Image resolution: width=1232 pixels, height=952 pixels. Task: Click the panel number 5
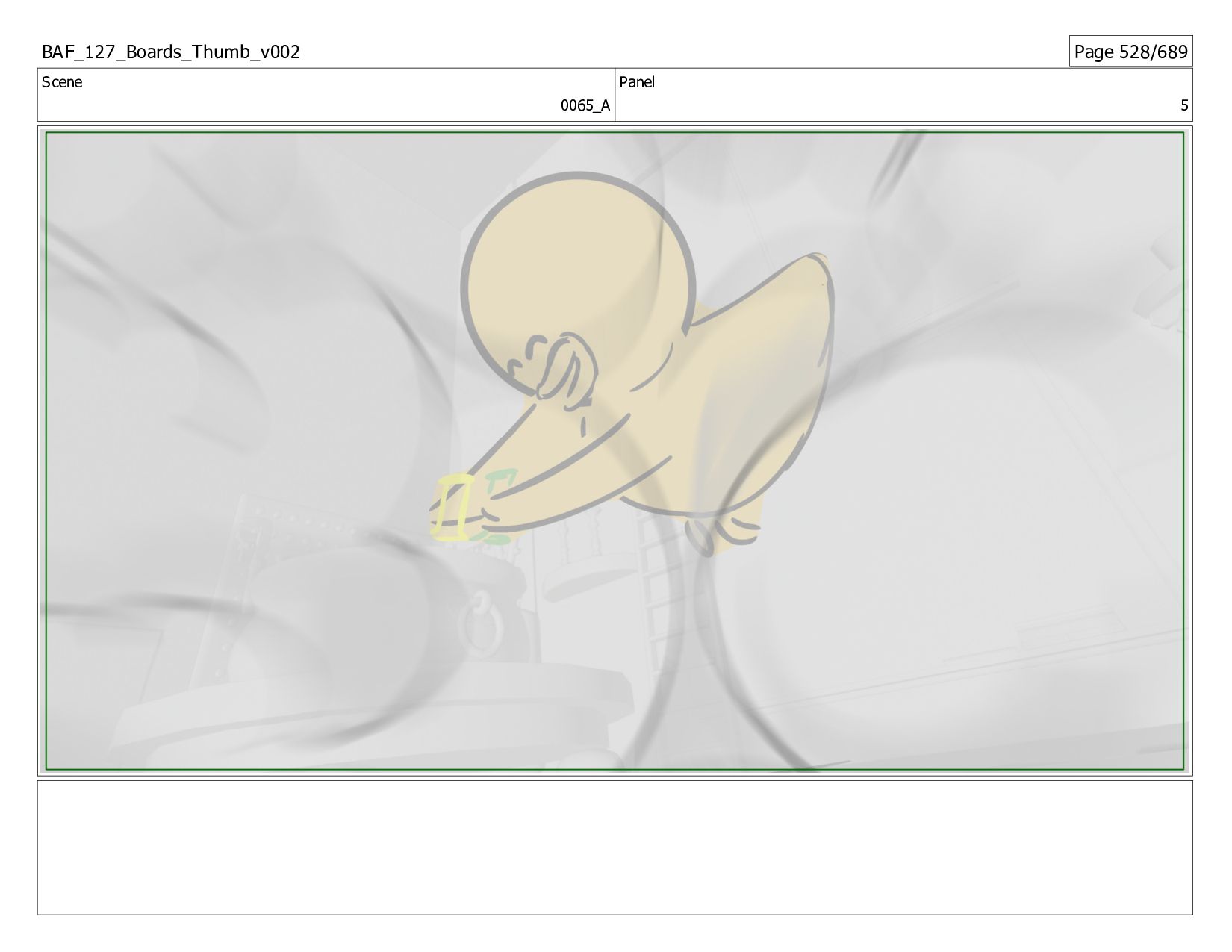1184,105
